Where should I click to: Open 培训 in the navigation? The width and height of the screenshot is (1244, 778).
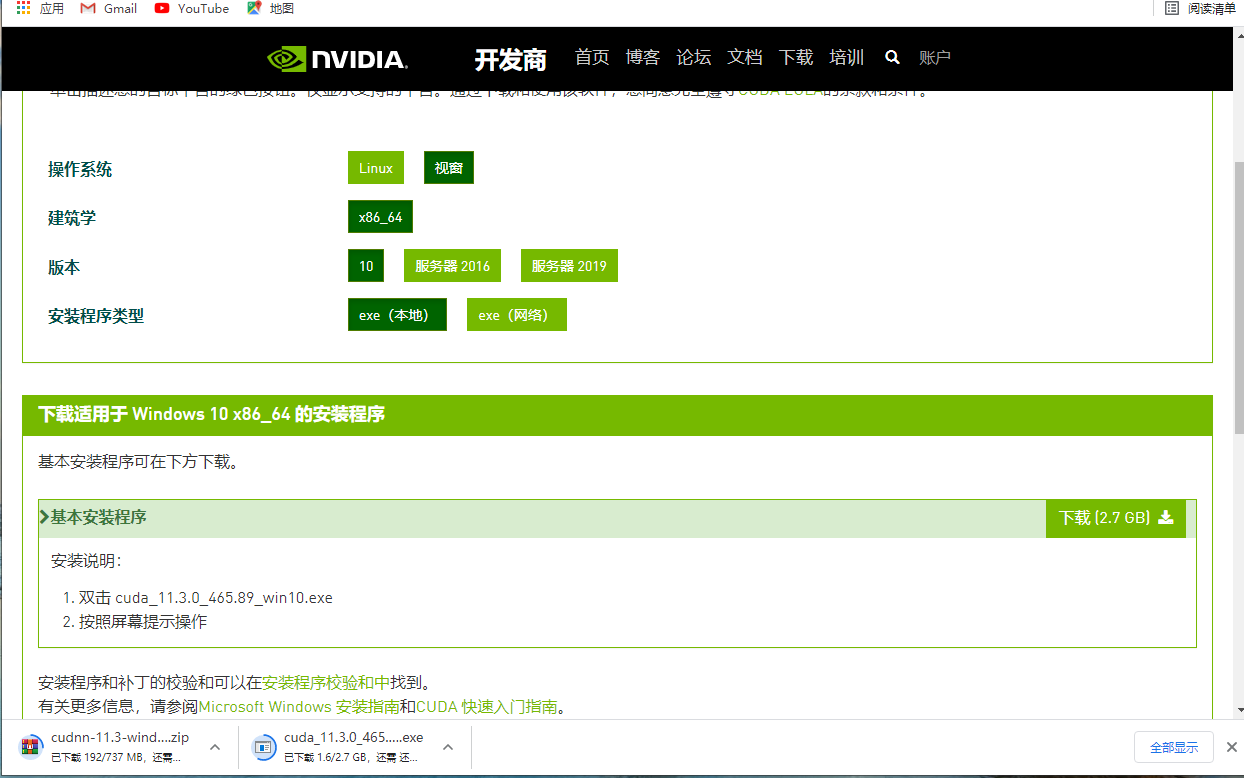click(x=847, y=58)
